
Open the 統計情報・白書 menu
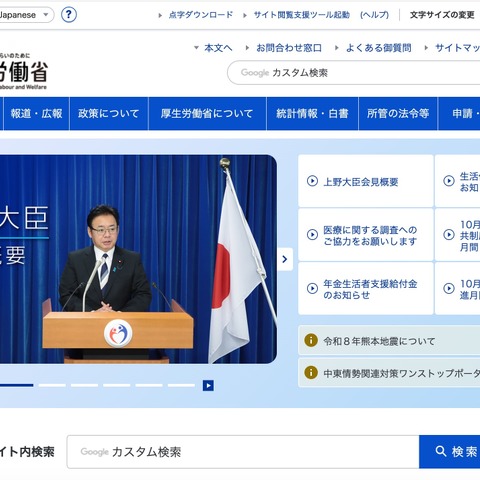click(x=313, y=114)
